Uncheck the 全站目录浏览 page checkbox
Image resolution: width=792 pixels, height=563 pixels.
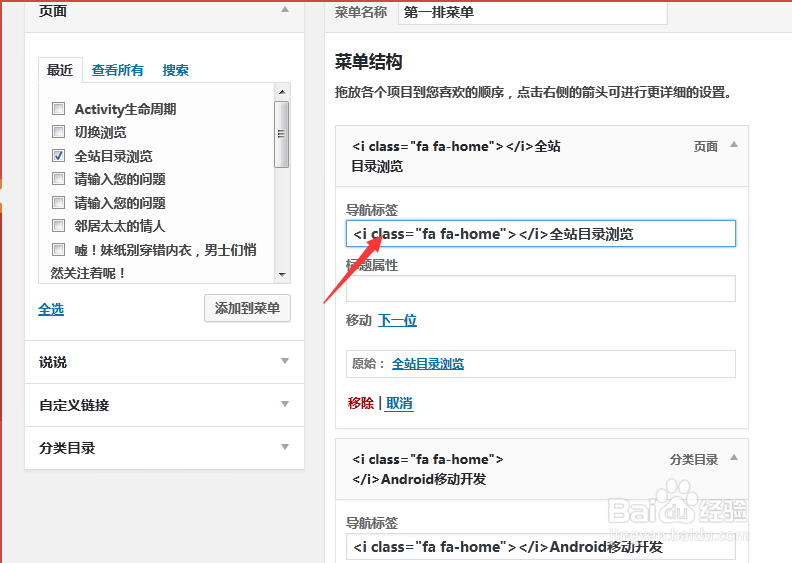pyautogui.click(x=59, y=156)
